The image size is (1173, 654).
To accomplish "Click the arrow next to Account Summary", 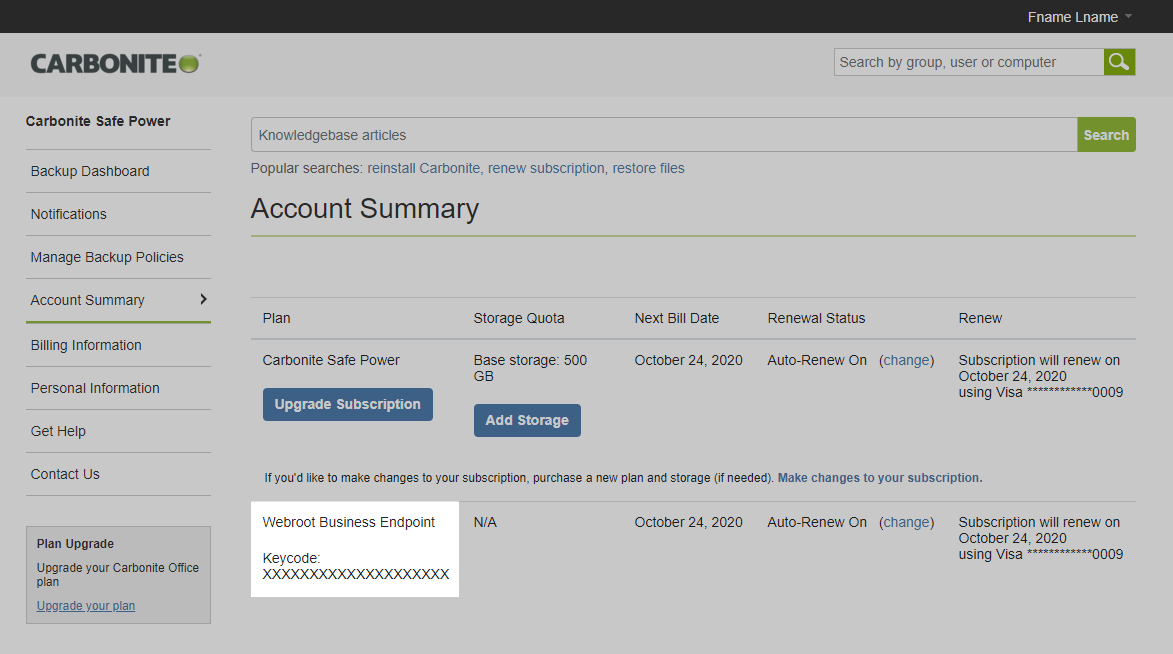I will click(203, 298).
